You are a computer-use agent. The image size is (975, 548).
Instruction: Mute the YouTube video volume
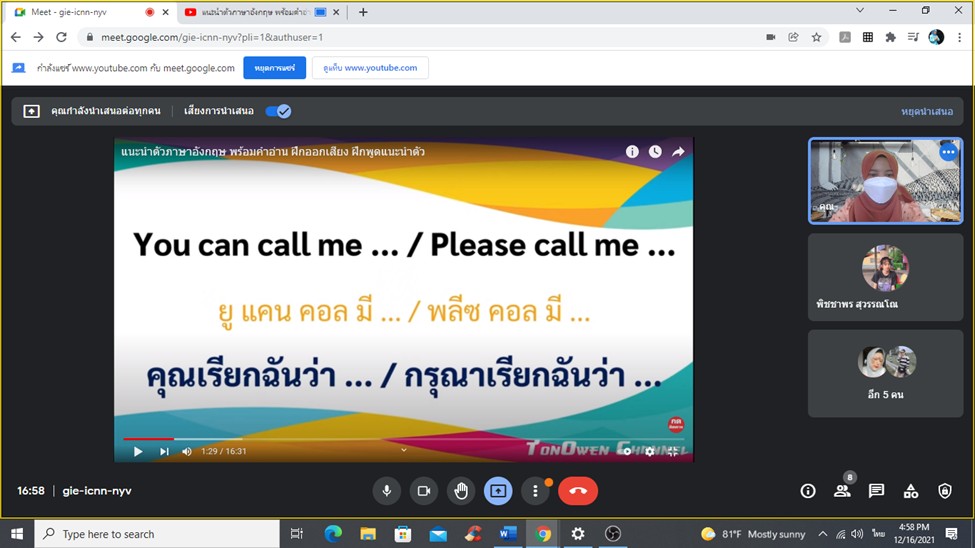tap(187, 452)
